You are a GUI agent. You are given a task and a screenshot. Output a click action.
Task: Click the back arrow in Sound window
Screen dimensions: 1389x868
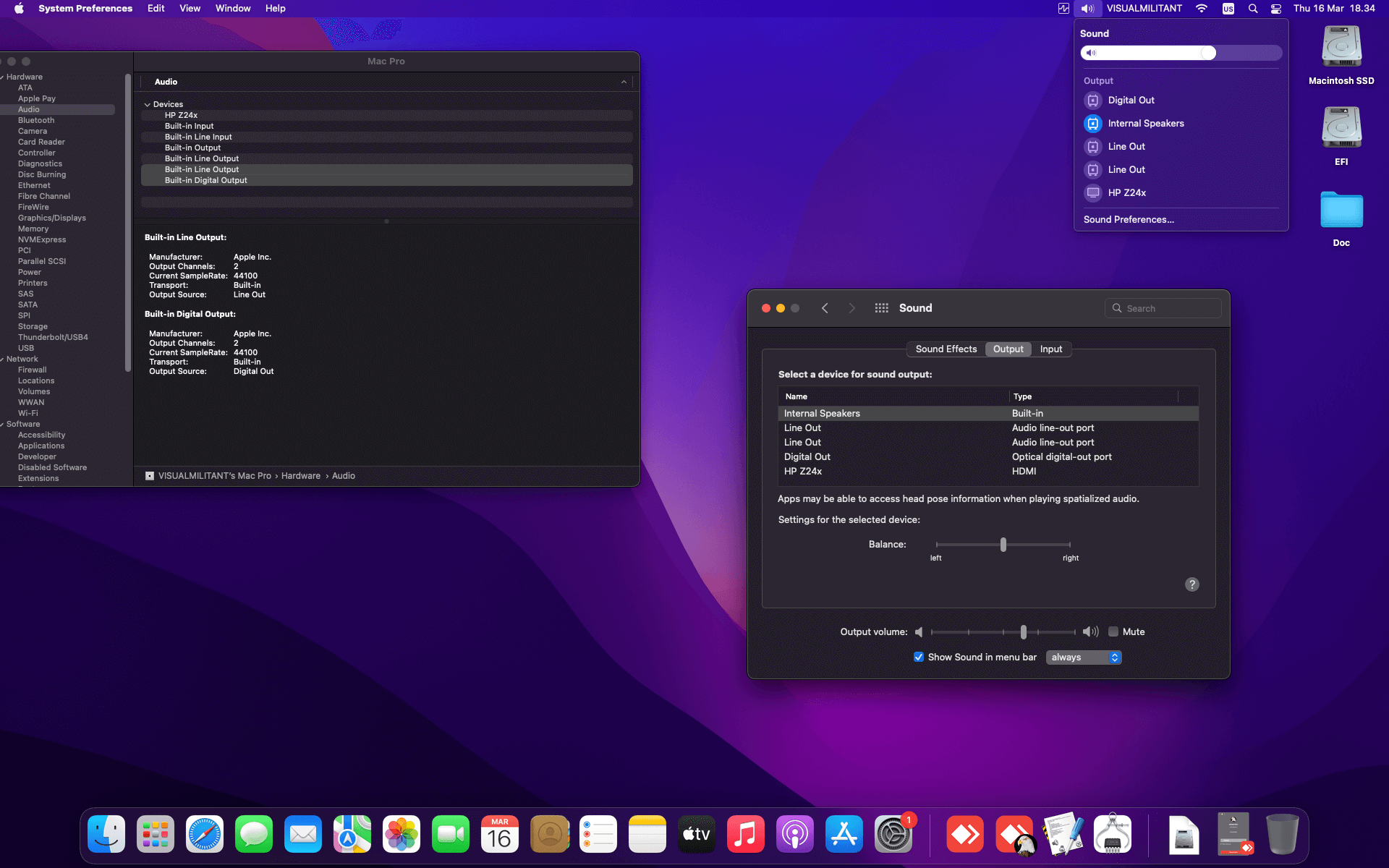point(825,308)
